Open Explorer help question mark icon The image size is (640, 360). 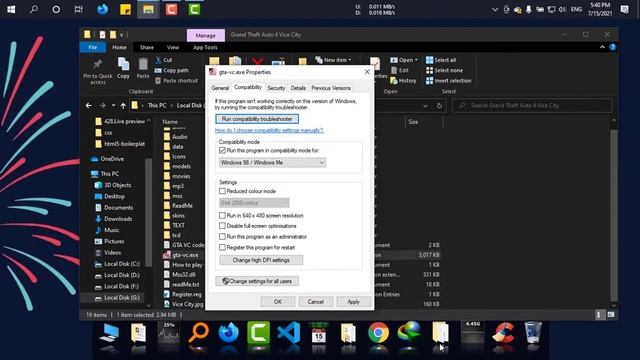tap(612, 47)
